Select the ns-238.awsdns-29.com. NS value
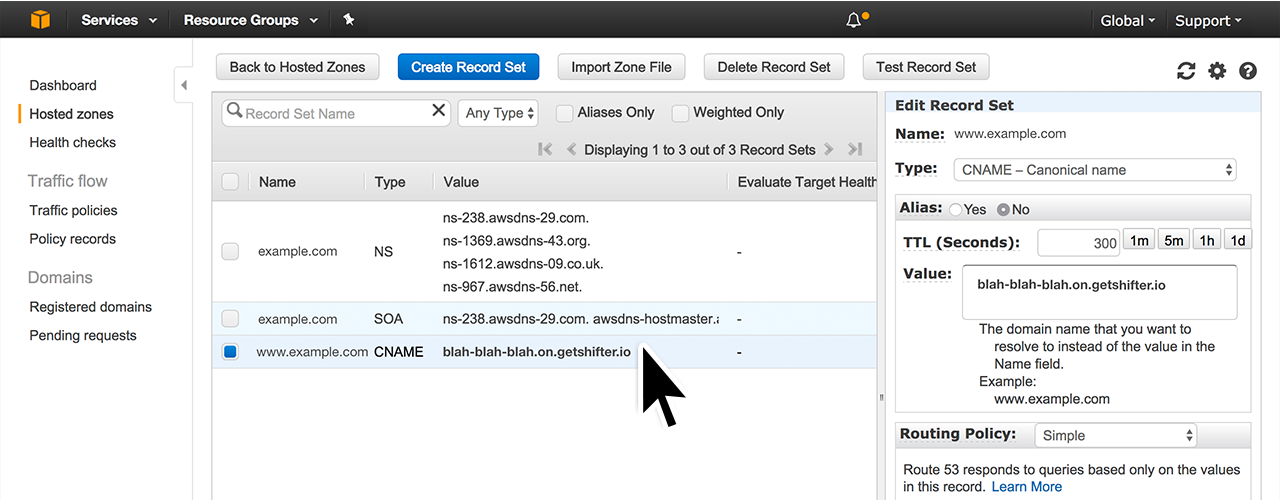The width and height of the screenshot is (1280, 500). tap(516, 217)
